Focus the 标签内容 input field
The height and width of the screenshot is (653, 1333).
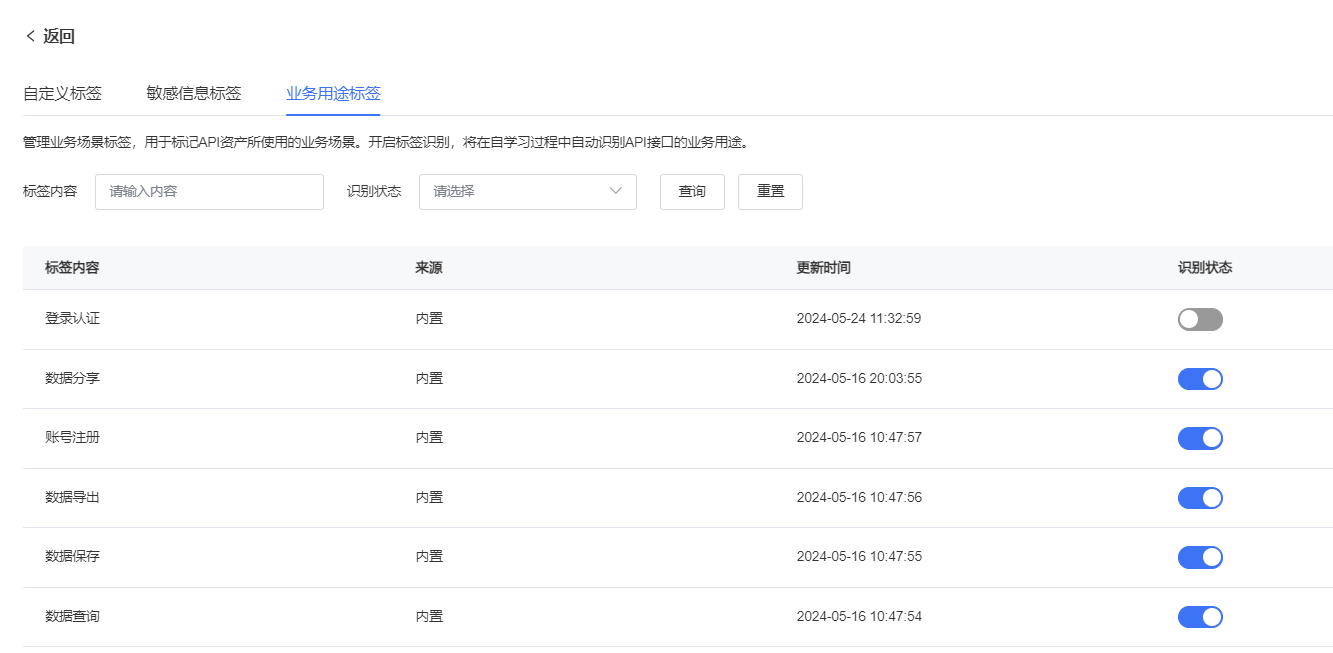[x=209, y=192]
